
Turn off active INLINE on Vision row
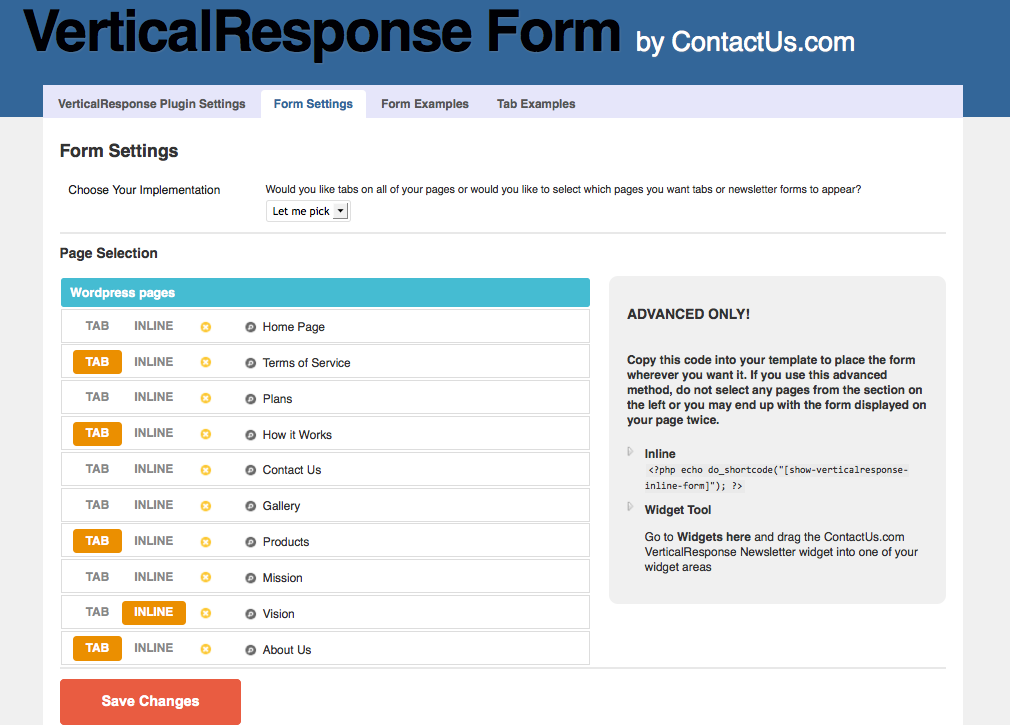[x=154, y=613]
